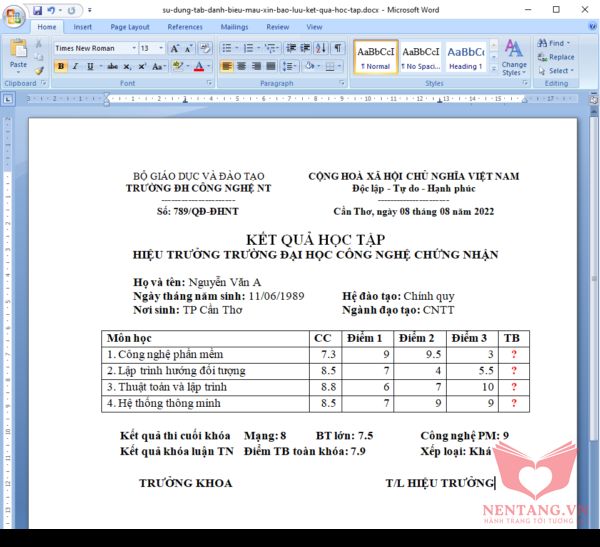Click the Format Painter brush icon

(39, 71)
